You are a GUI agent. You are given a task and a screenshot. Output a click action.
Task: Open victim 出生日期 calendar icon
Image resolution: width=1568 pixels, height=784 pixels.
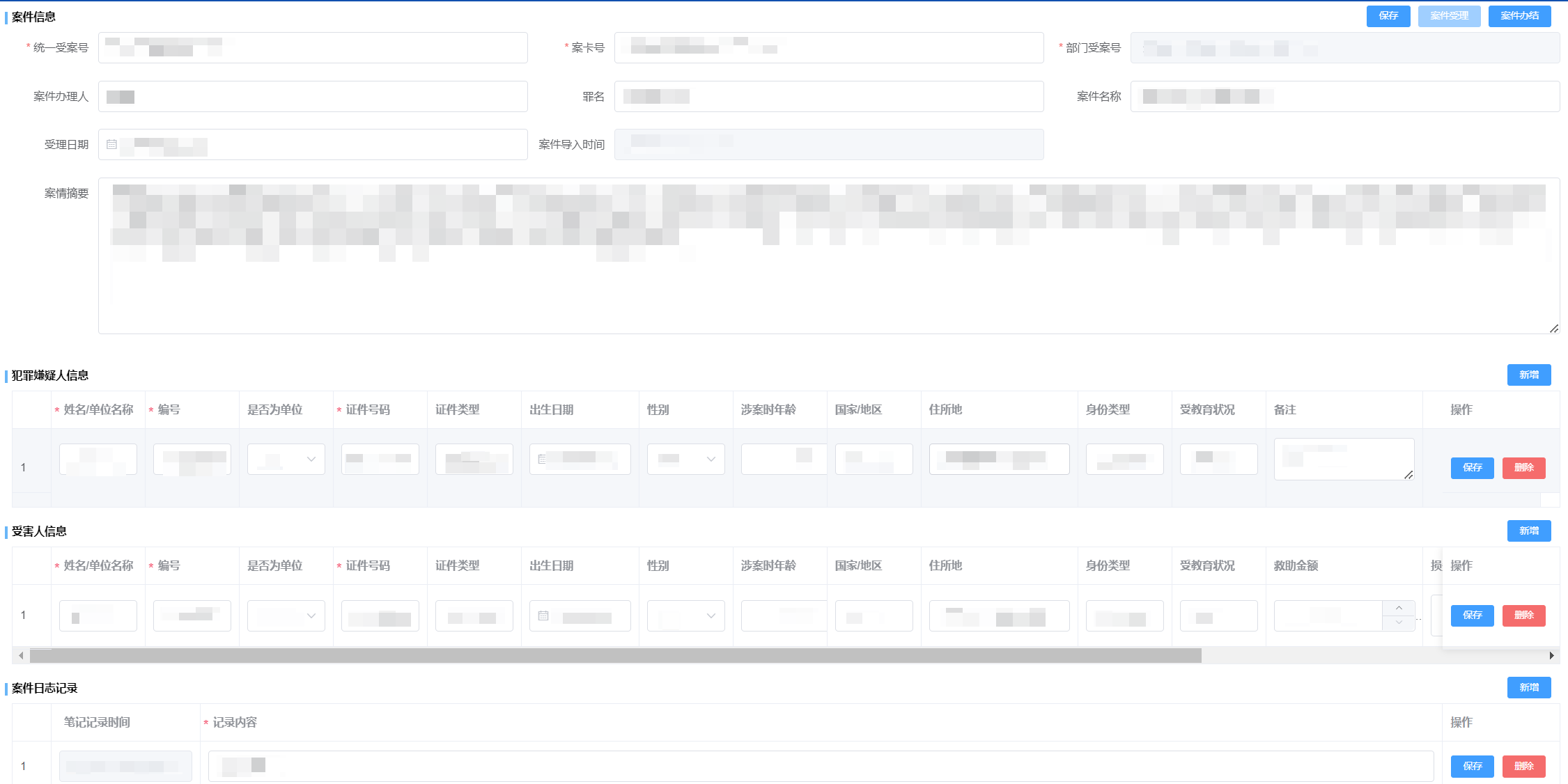pos(543,616)
